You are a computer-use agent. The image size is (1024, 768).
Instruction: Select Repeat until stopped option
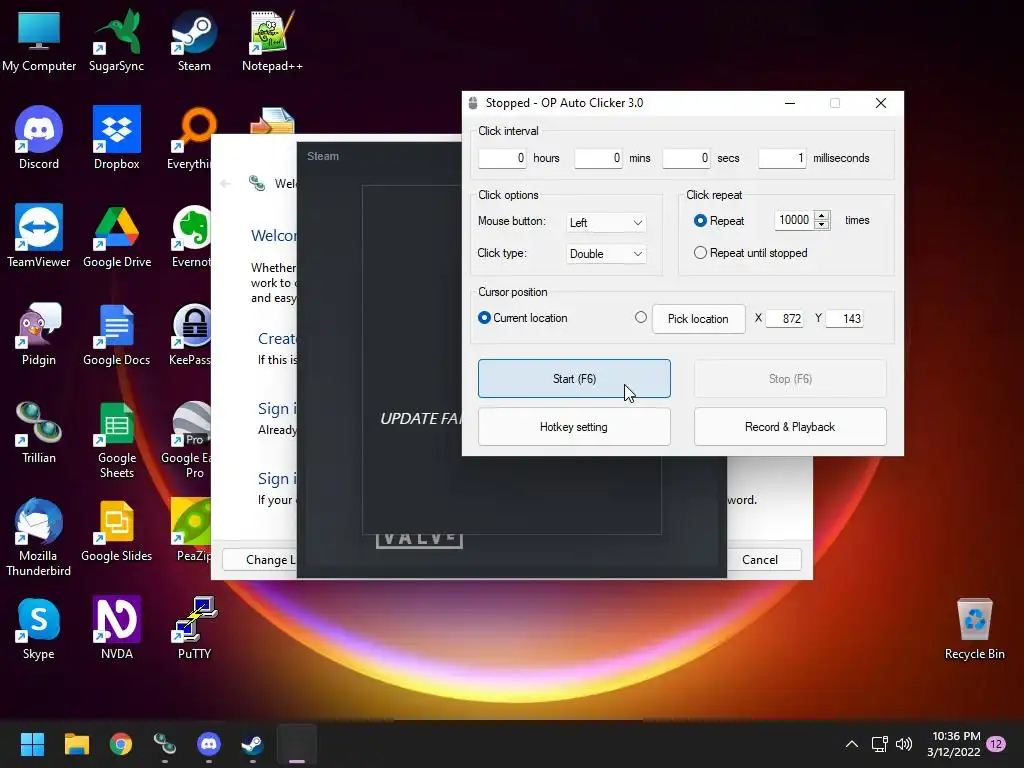point(700,253)
